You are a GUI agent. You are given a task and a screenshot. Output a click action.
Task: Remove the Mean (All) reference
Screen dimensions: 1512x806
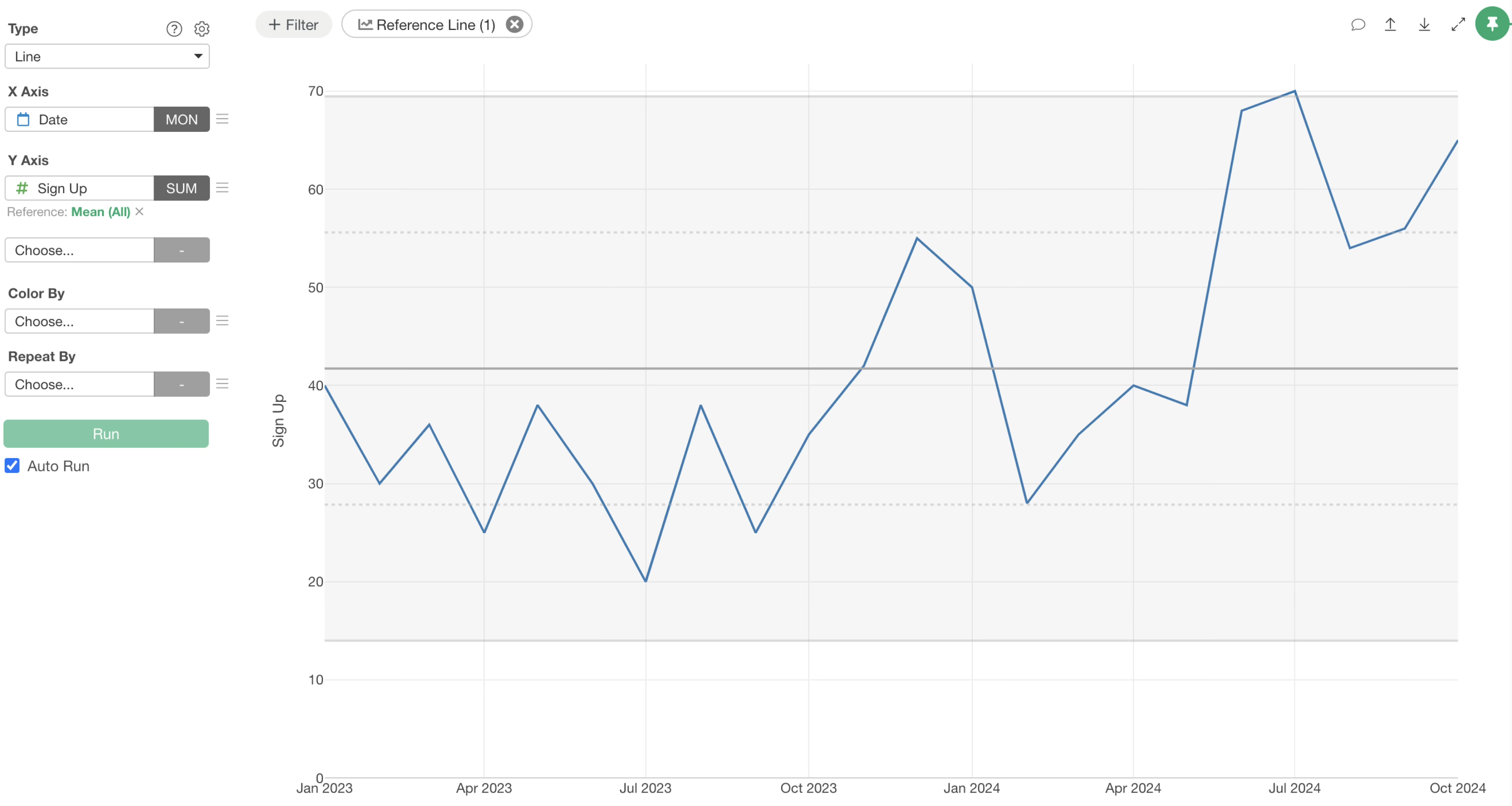click(x=139, y=212)
